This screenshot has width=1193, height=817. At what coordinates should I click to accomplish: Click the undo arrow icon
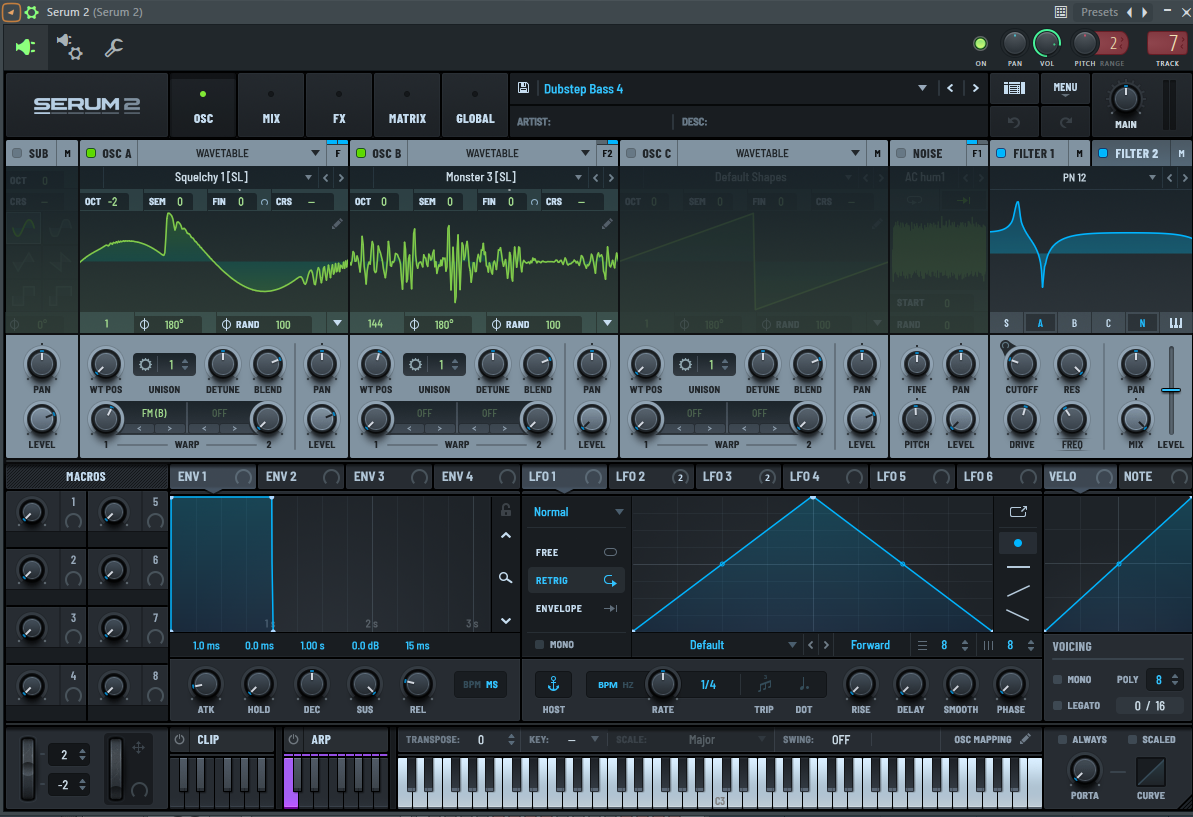coord(1014,122)
